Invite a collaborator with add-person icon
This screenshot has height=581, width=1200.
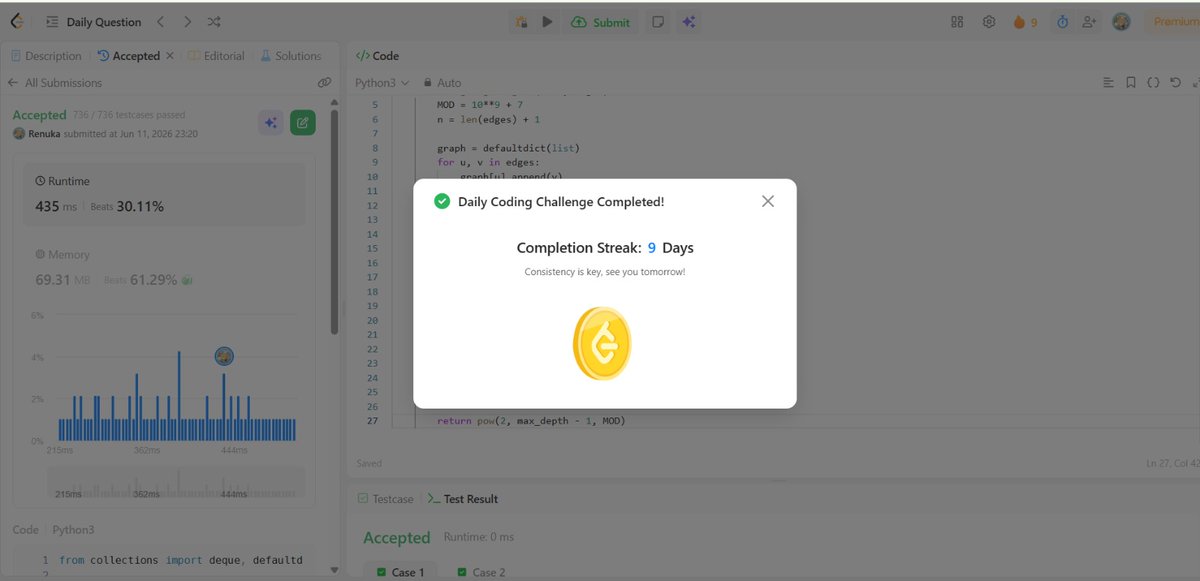pyautogui.click(x=1089, y=22)
